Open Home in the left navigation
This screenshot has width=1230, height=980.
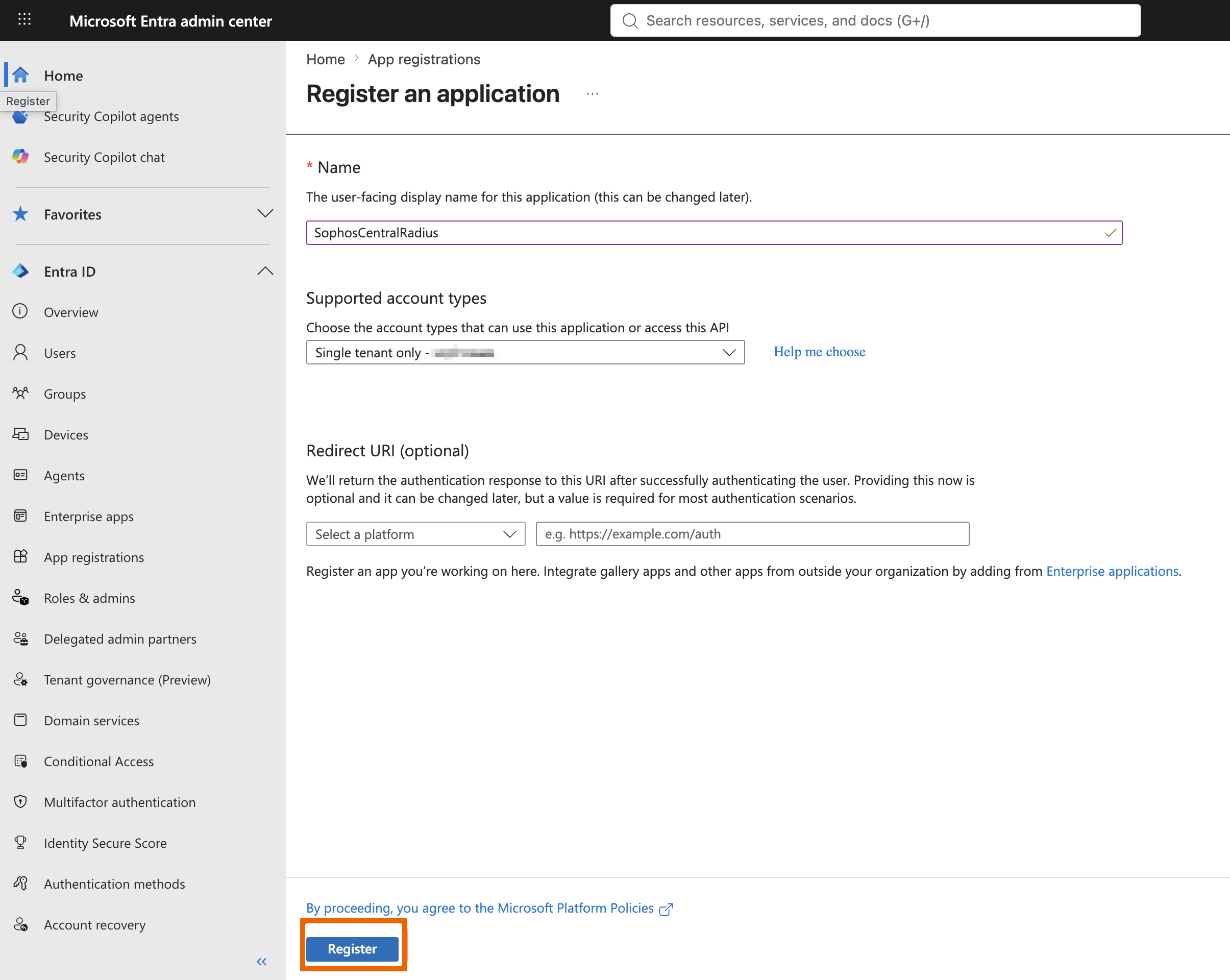[63, 76]
